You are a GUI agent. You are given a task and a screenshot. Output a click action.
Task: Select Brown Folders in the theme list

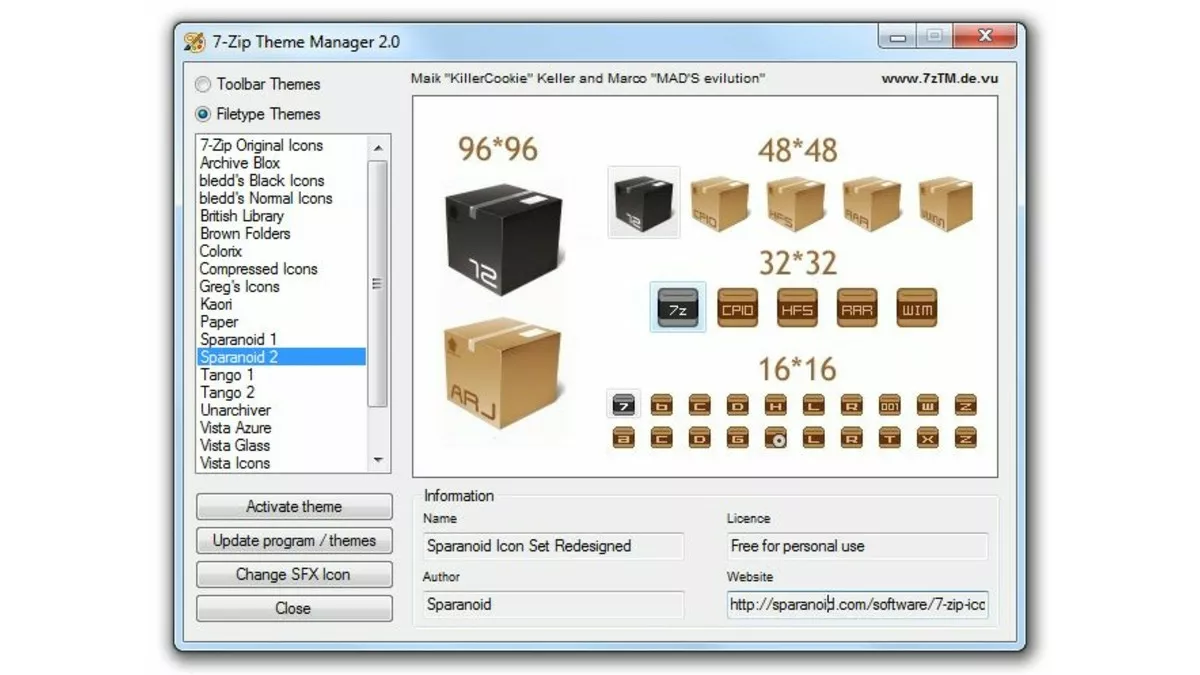245,233
